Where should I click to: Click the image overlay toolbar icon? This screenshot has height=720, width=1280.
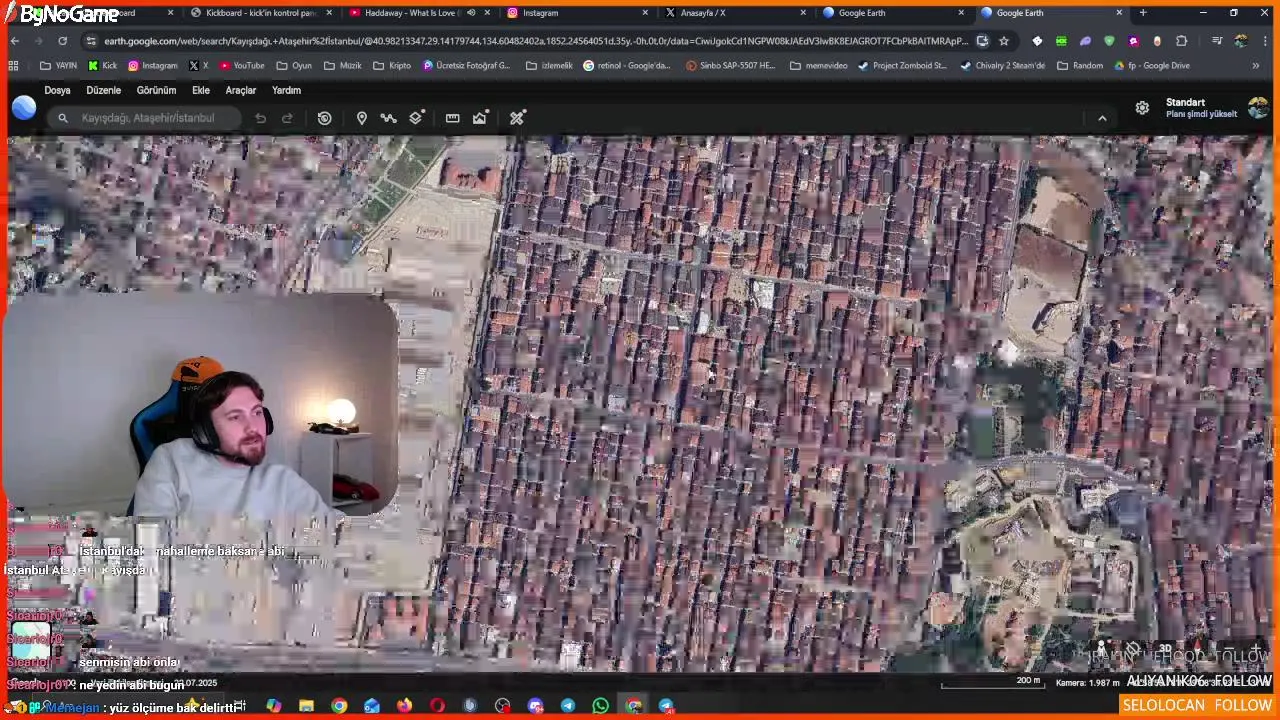pos(480,118)
